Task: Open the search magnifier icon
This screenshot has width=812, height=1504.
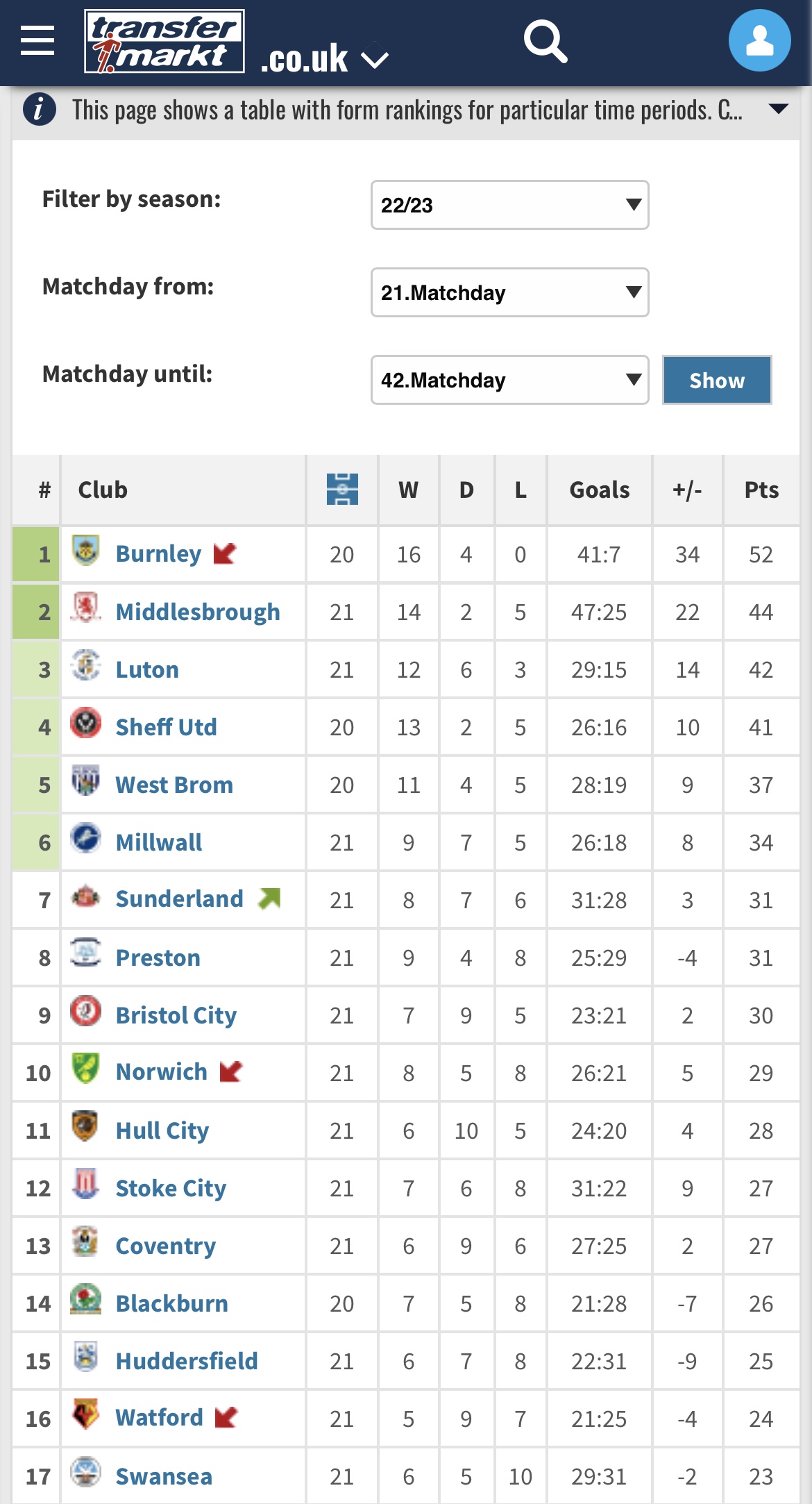Action: click(545, 41)
